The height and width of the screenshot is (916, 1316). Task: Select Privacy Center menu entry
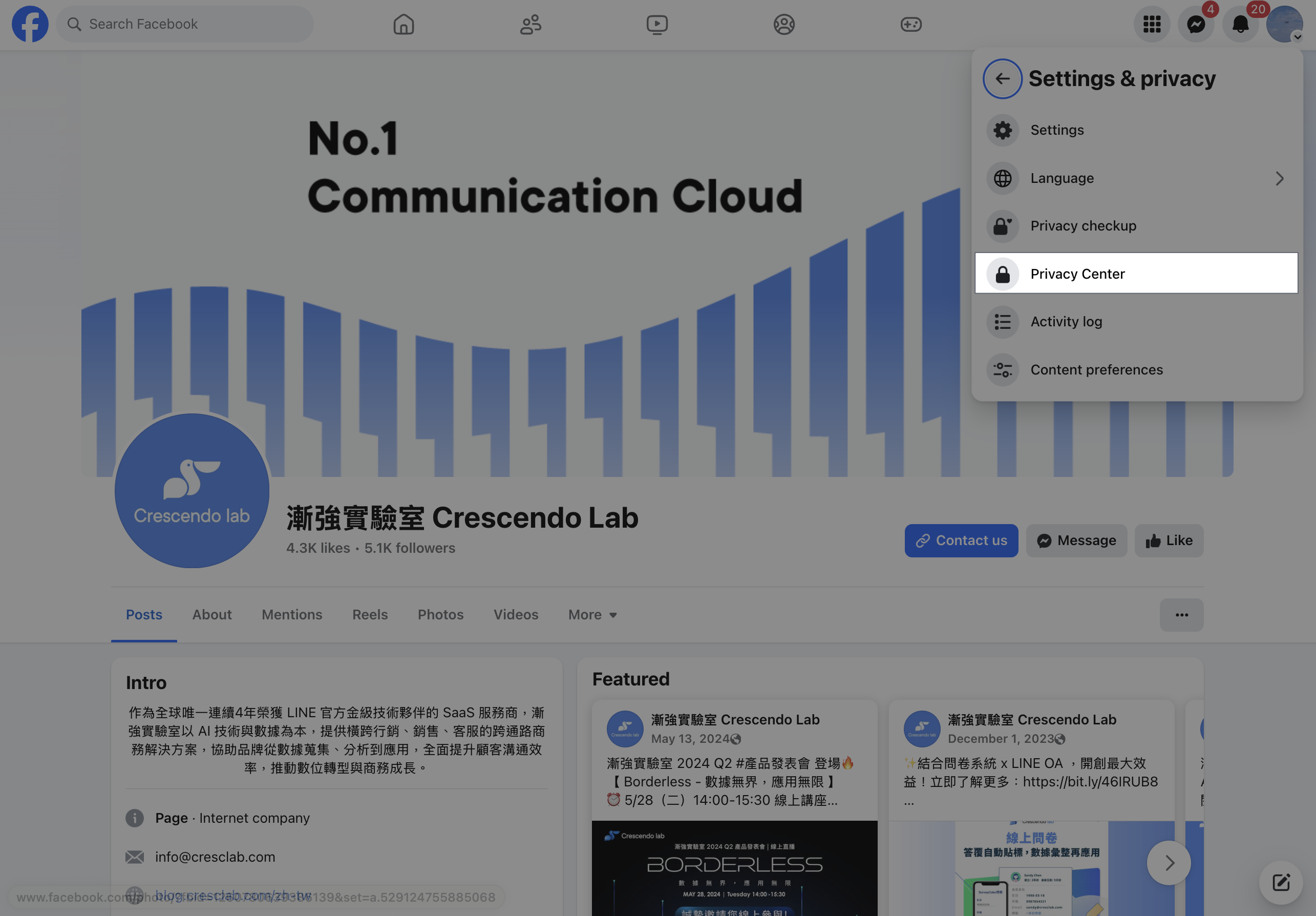click(1137, 274)
